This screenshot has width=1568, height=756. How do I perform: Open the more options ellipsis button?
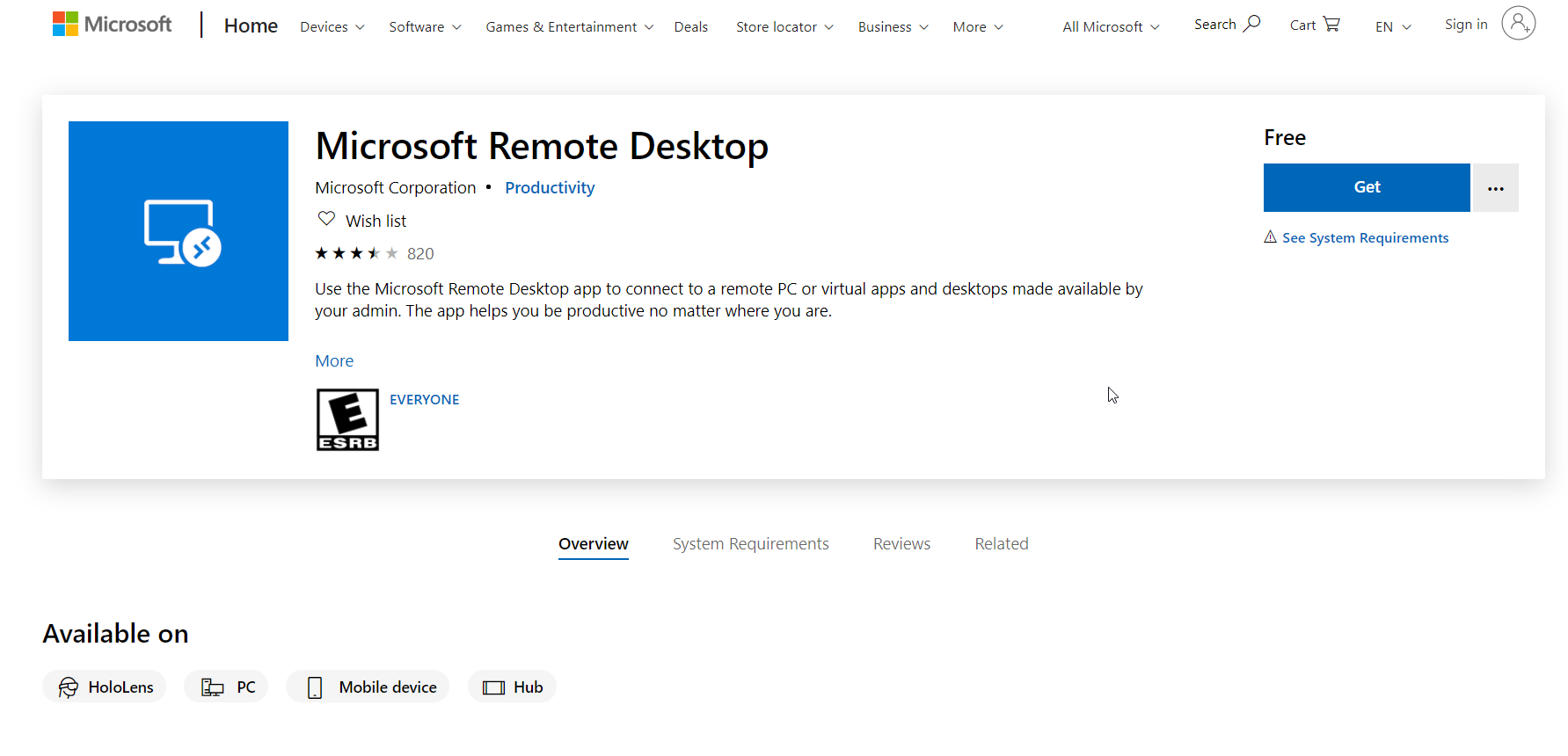tap(1496, 188)
